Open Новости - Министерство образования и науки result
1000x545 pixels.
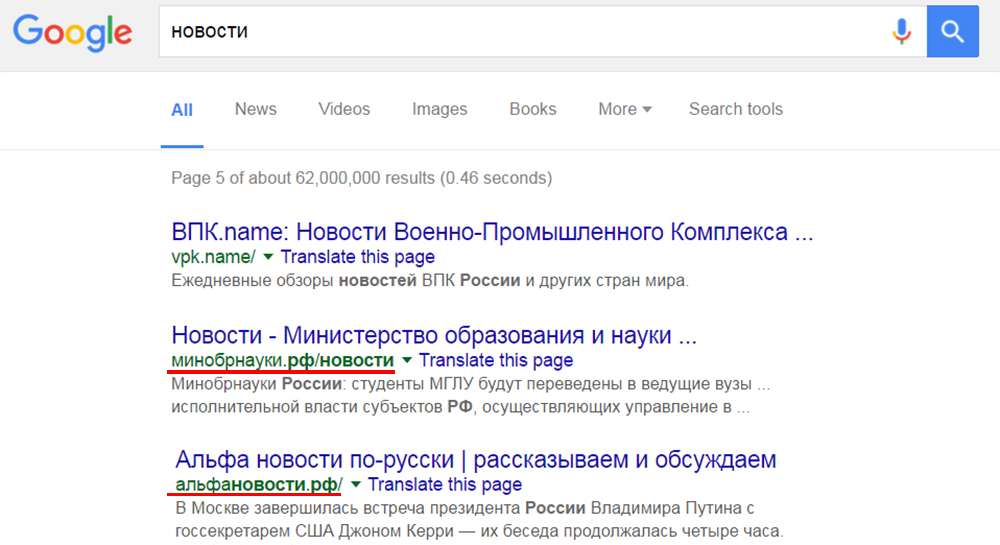point(434,335)
